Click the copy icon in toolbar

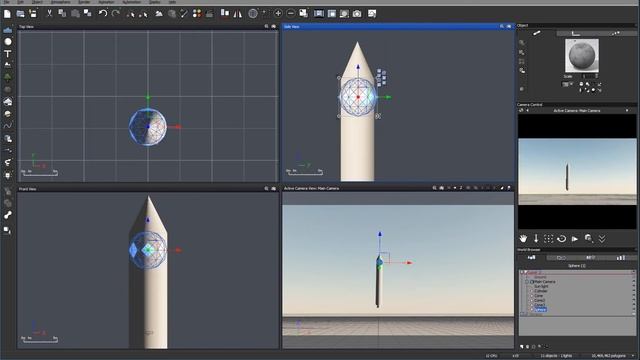62,13
